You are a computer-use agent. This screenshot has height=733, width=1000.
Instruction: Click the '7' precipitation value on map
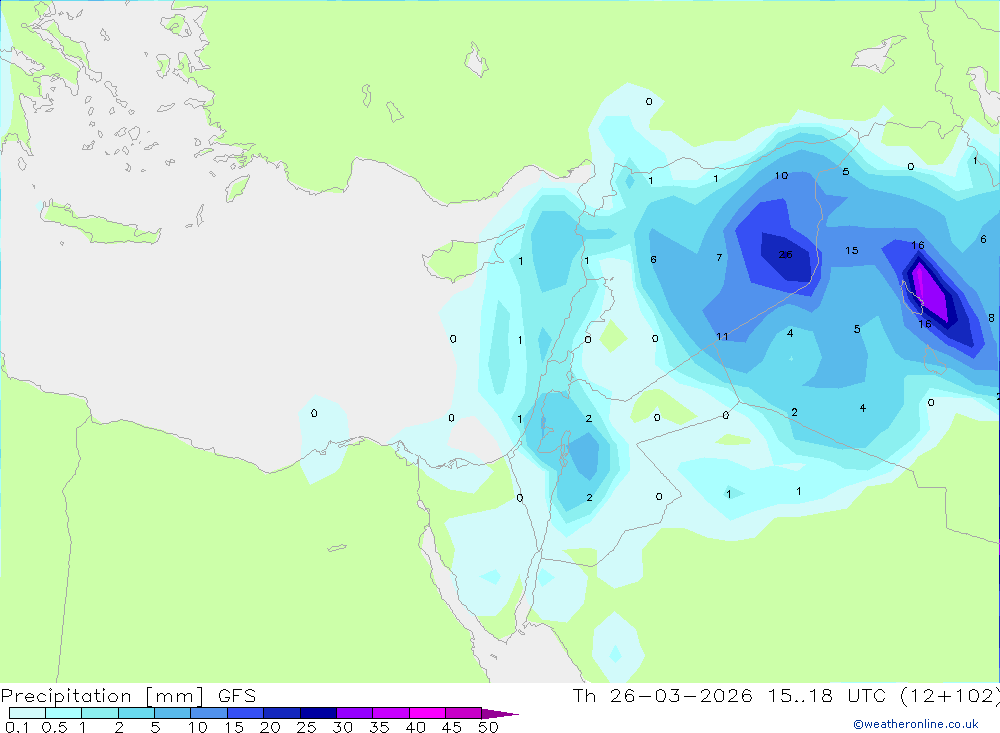click(x=719, y=258)
